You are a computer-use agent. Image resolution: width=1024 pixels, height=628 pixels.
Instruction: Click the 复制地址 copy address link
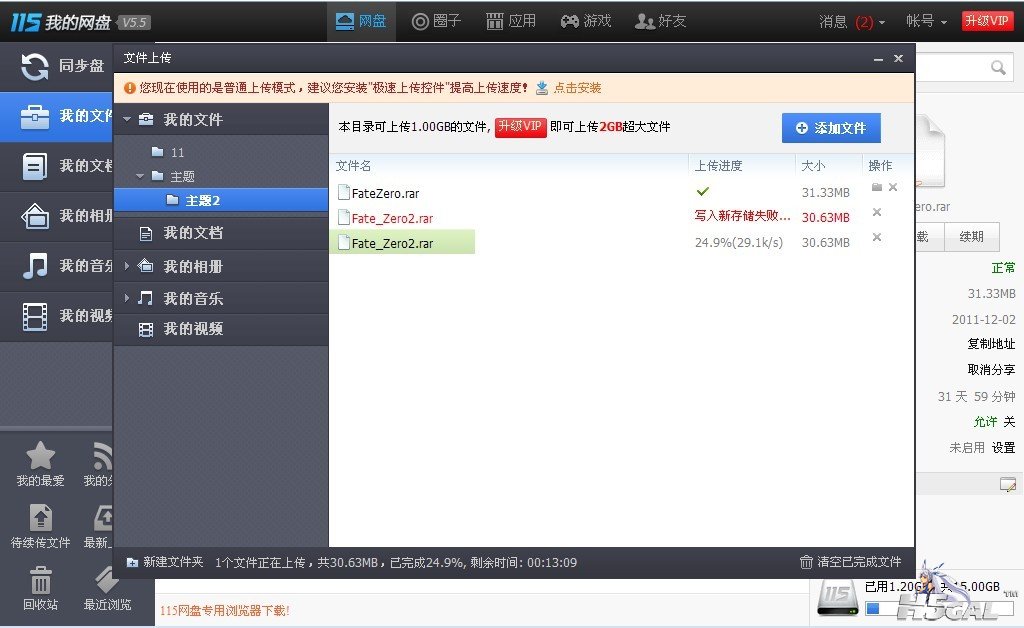point(991,344)
